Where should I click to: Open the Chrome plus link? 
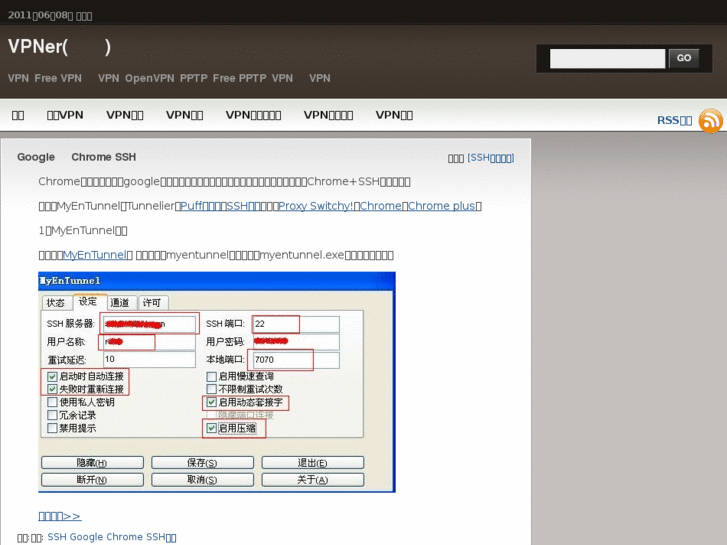[x=441, y=206]
